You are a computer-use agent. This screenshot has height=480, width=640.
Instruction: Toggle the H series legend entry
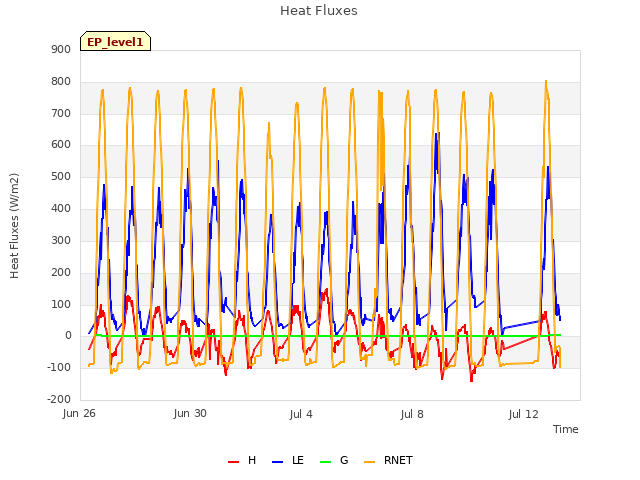(x=242, y=460)
